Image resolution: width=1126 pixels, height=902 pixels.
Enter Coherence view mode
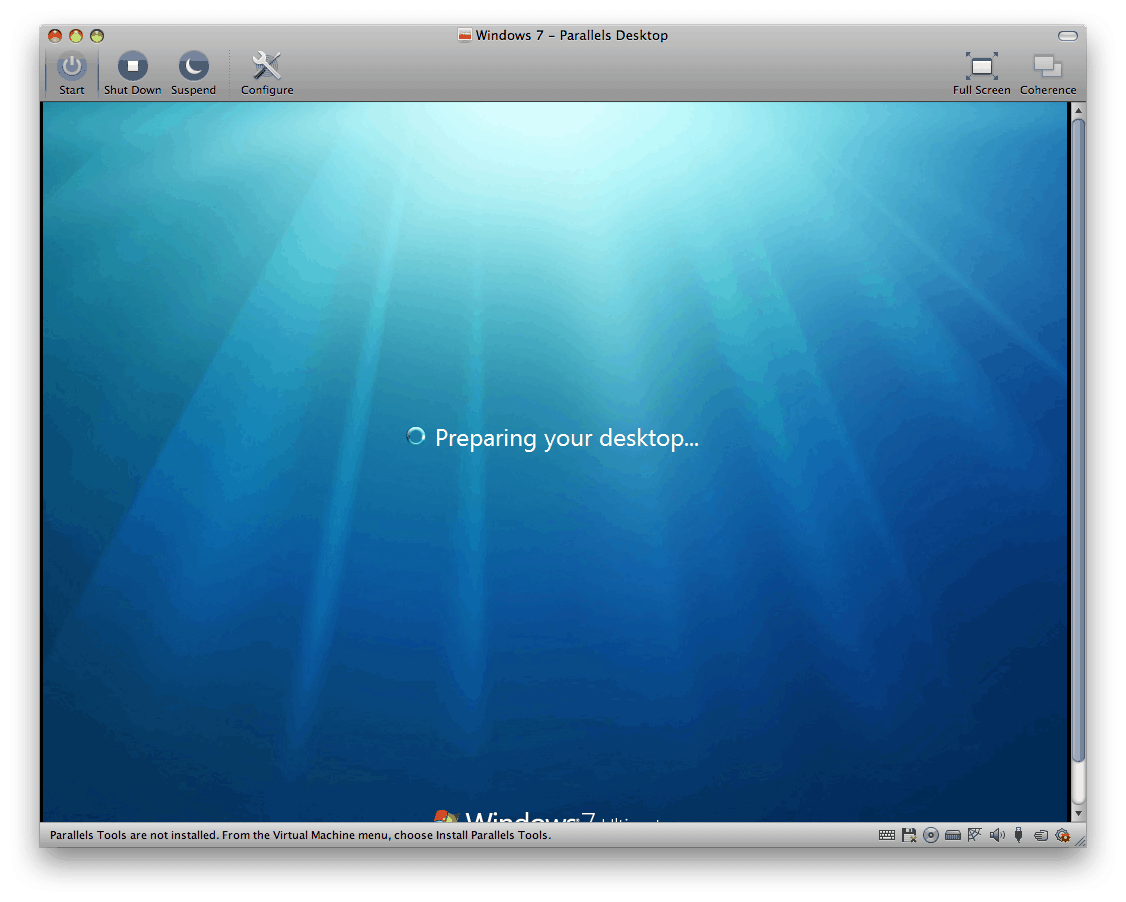[x=1048, y=73]
